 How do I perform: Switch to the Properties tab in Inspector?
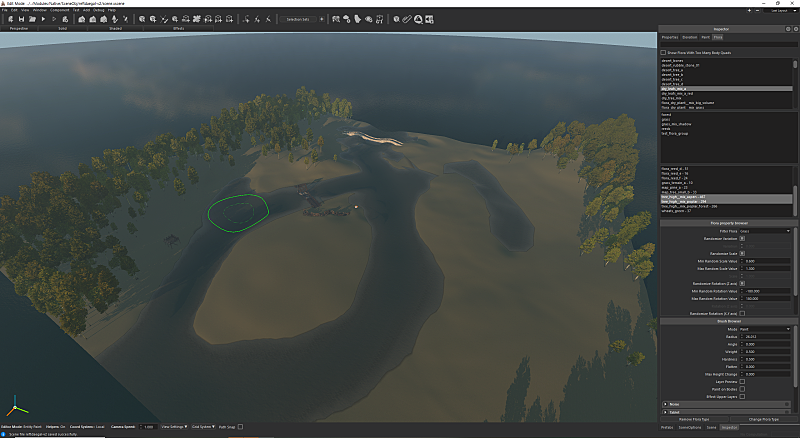click(670, 37)
